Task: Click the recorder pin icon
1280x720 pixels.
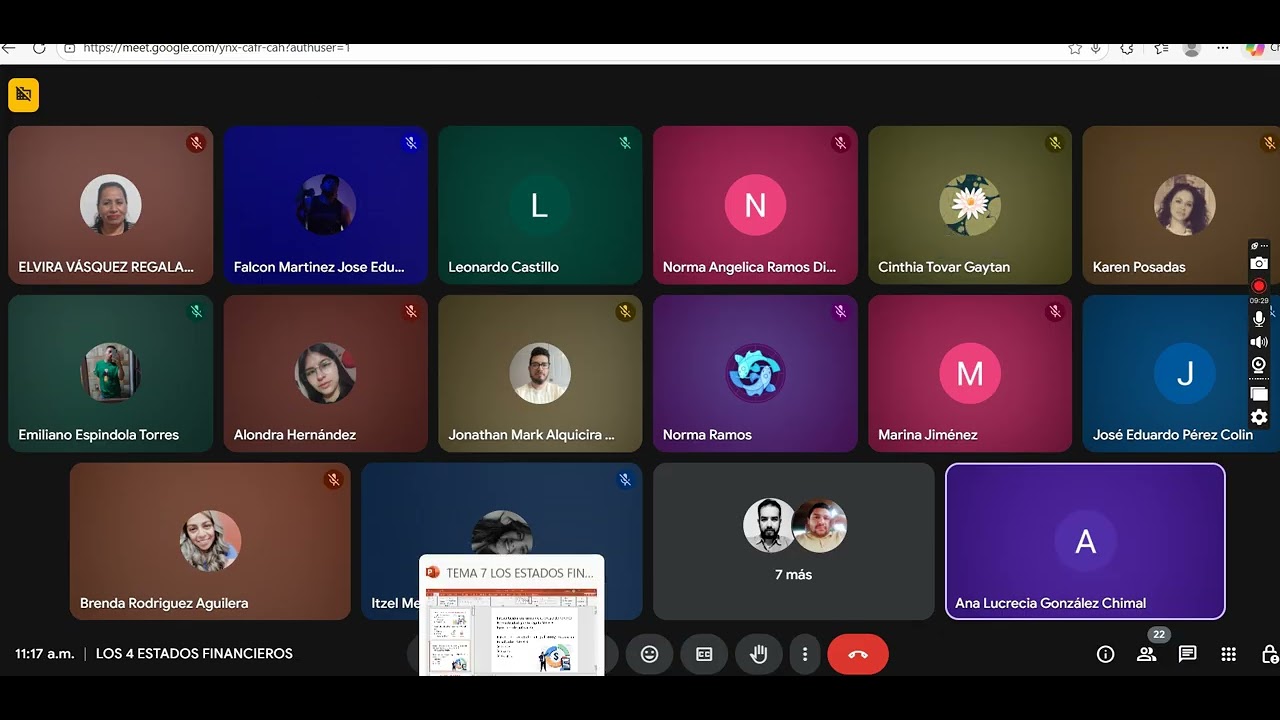Action: (x=1254, y=246)
